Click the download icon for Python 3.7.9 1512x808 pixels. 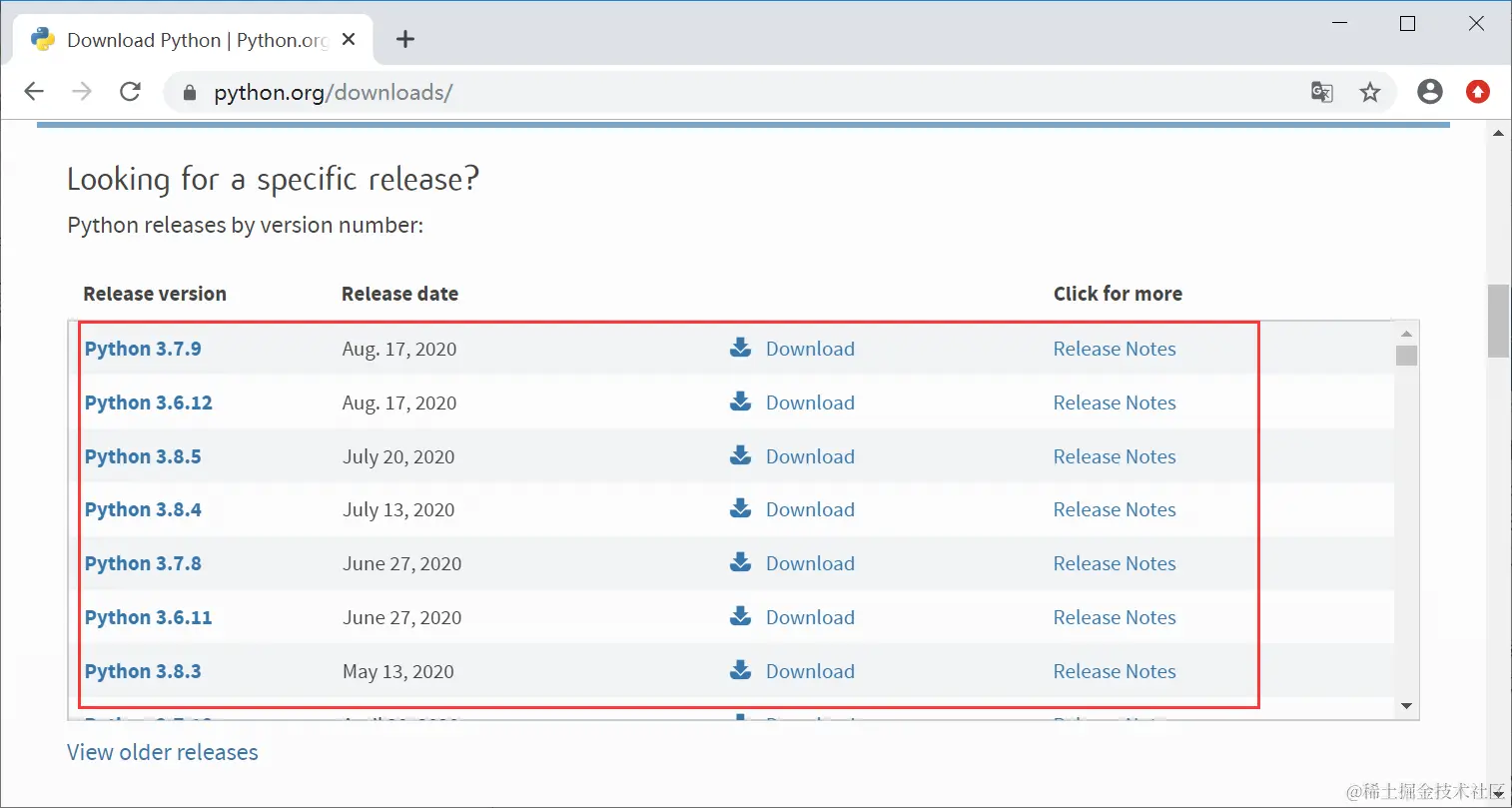(x=740, y=348)
